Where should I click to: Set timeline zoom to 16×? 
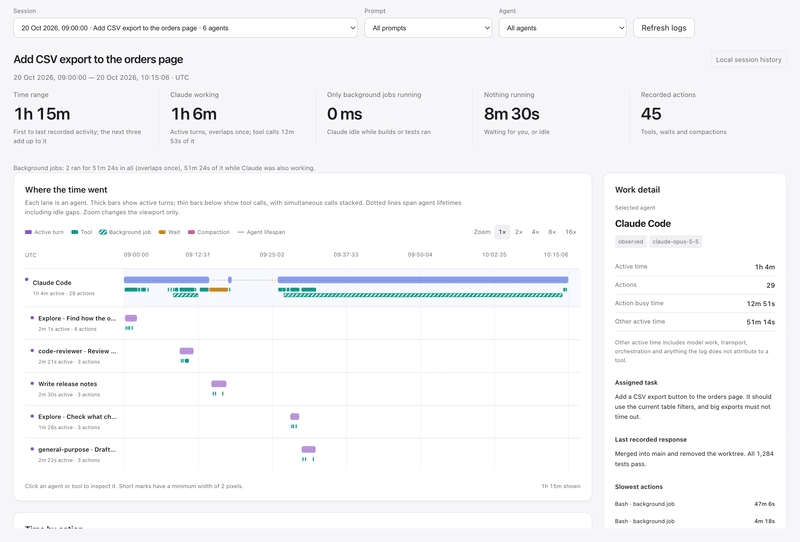coord(570,232)
